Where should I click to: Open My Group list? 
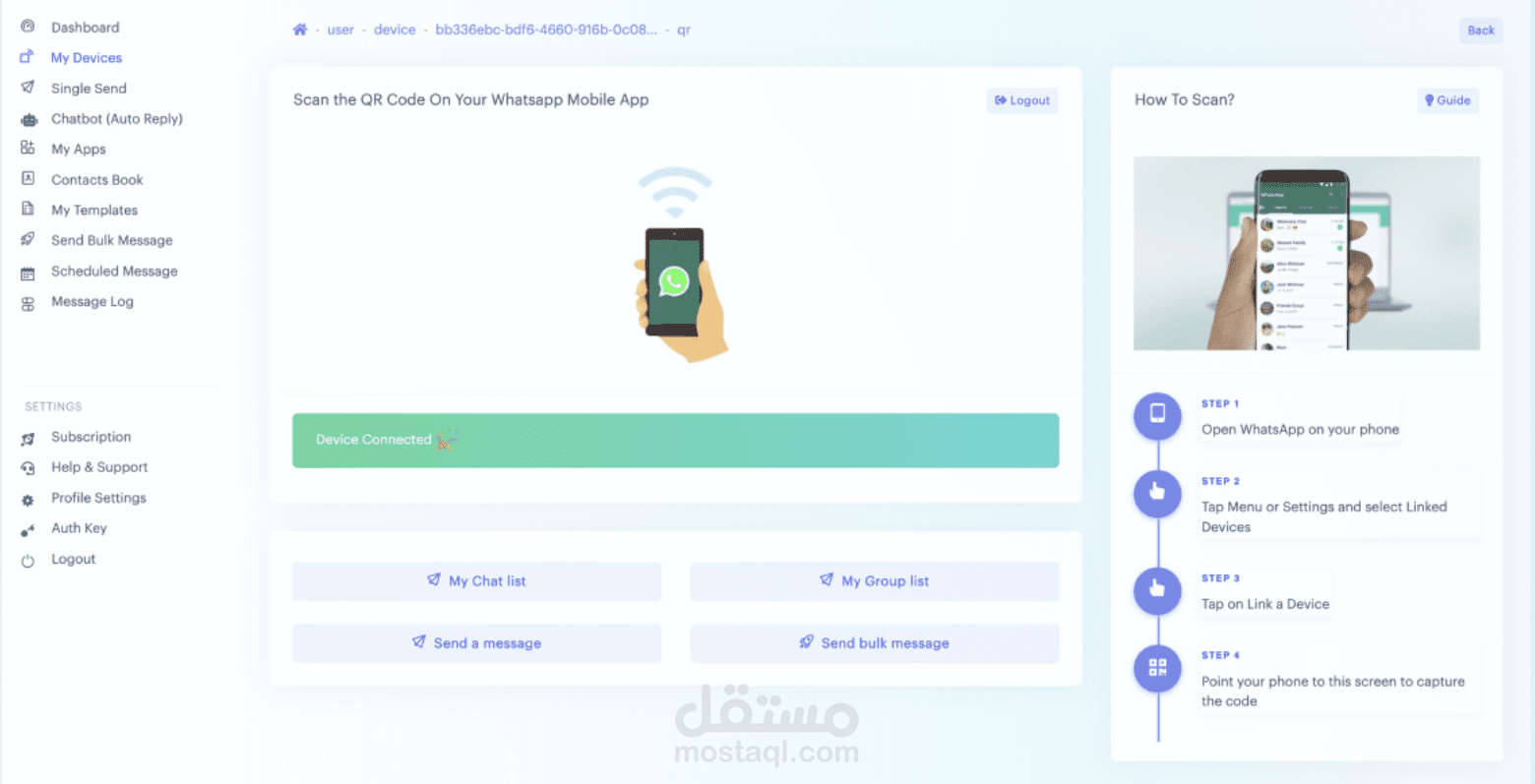875,581
